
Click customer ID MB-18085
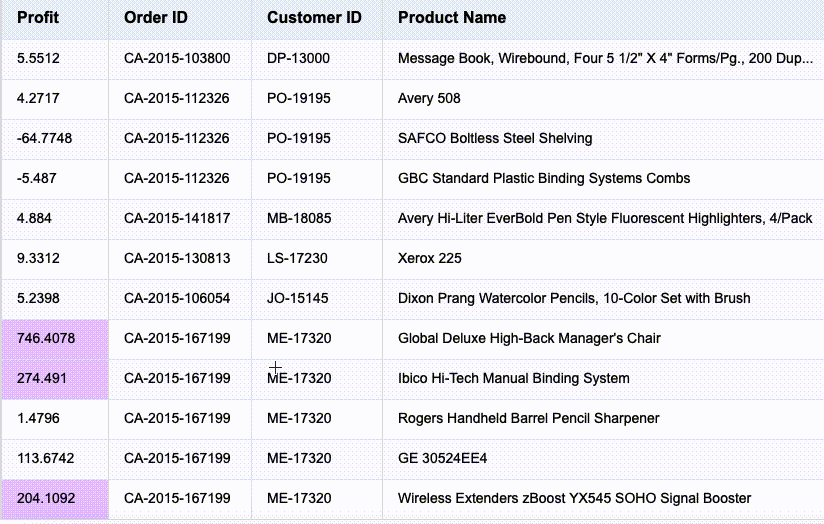pyautogui.click(x=299, y=218)
